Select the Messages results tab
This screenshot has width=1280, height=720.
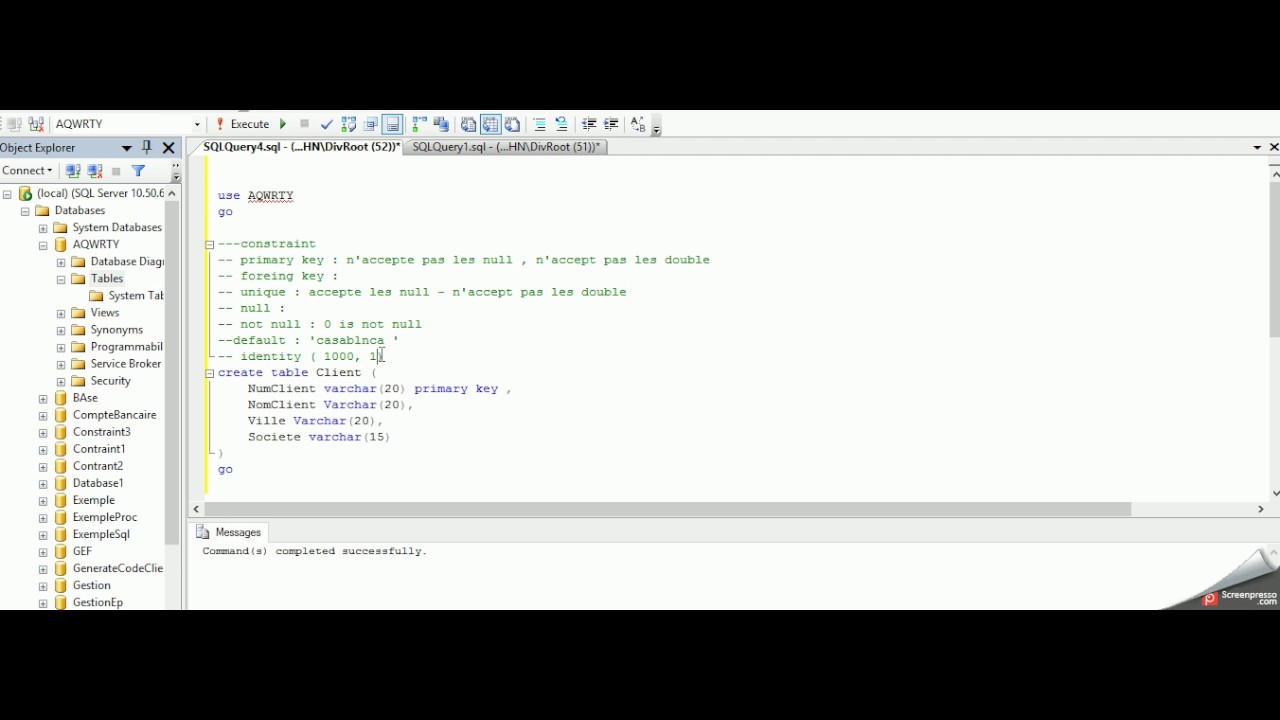(229, 533)
